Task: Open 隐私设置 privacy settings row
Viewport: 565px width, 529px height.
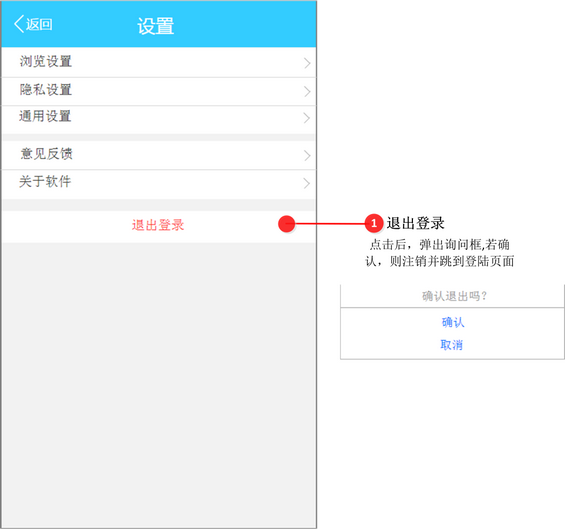Action: 159,91
